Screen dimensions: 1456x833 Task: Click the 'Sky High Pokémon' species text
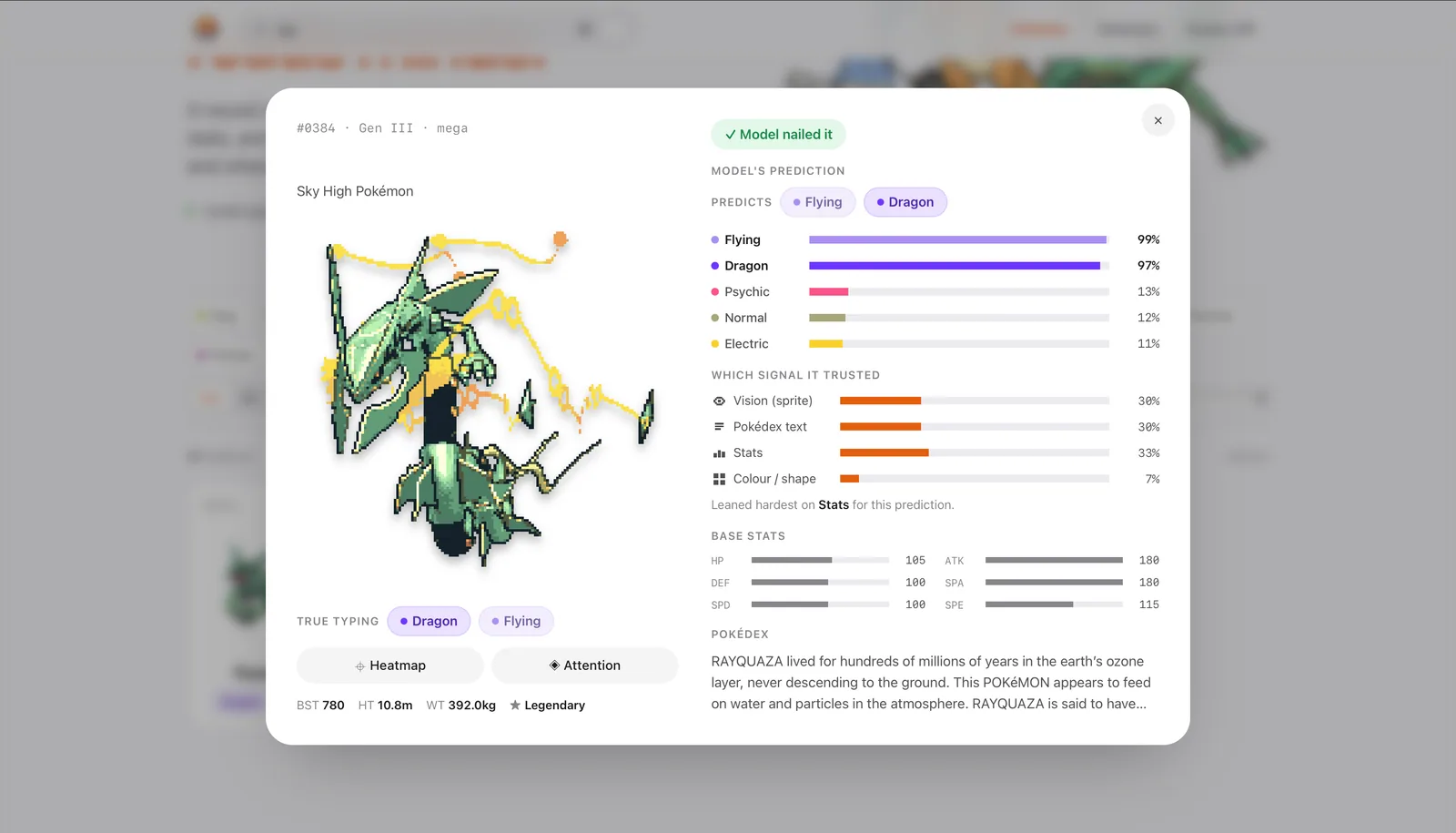tap(355, 191)
